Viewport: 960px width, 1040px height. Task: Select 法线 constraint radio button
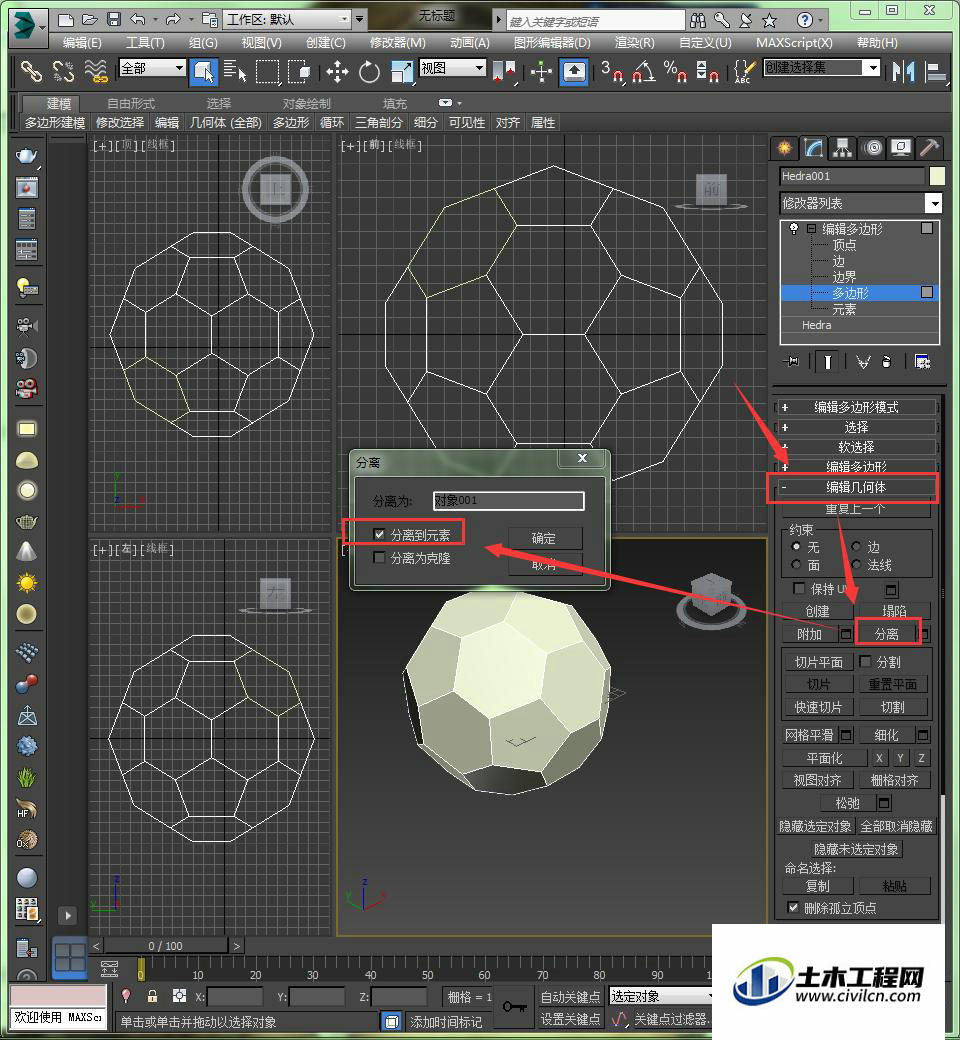(857, 564)
